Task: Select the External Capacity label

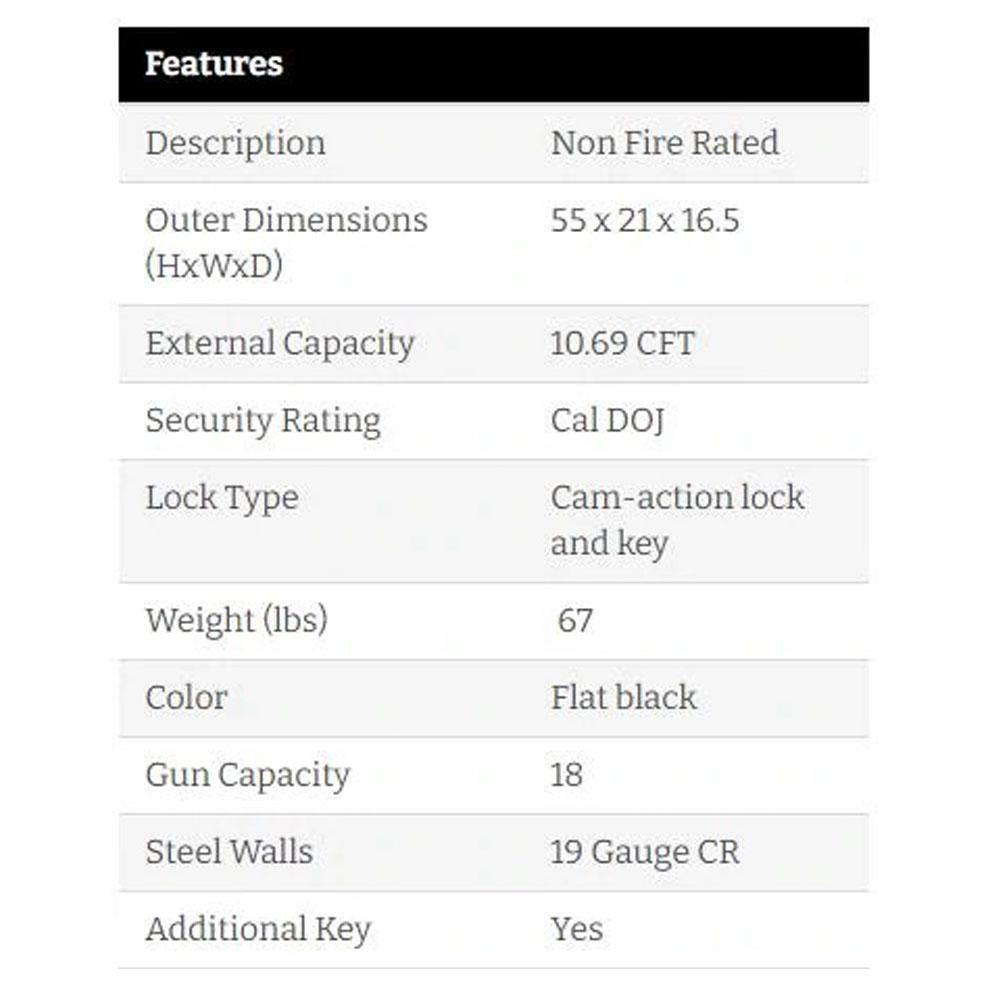Action: tap(280, 344)
